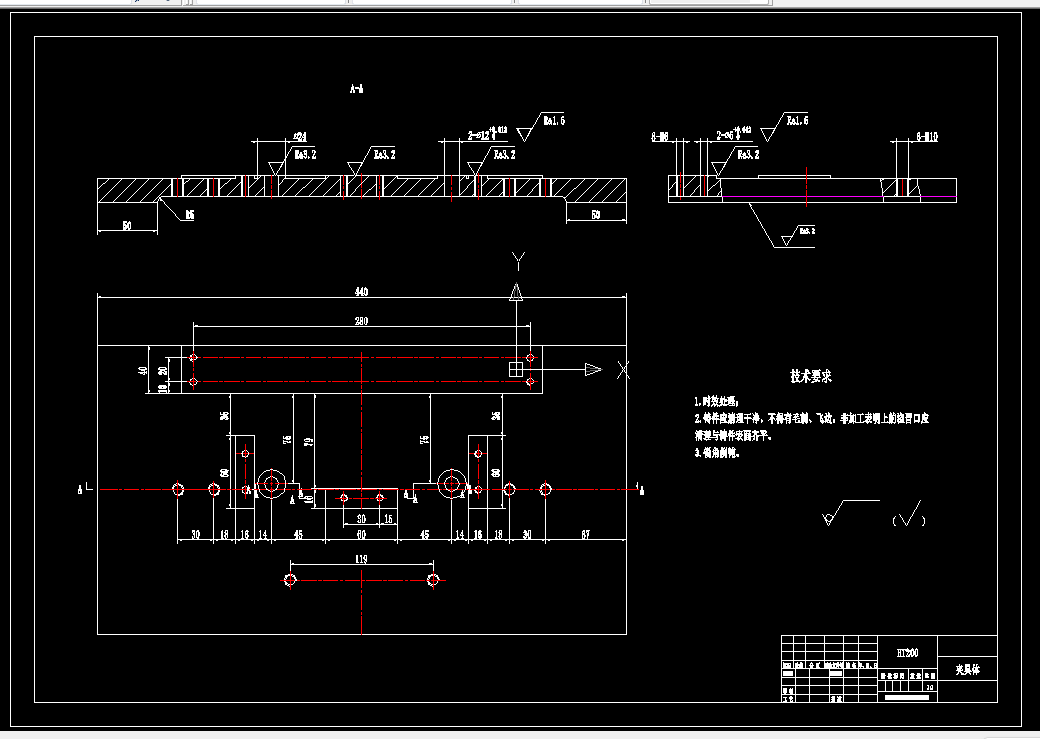Select Ra1.6 roughness above the side view

point(784,126)
